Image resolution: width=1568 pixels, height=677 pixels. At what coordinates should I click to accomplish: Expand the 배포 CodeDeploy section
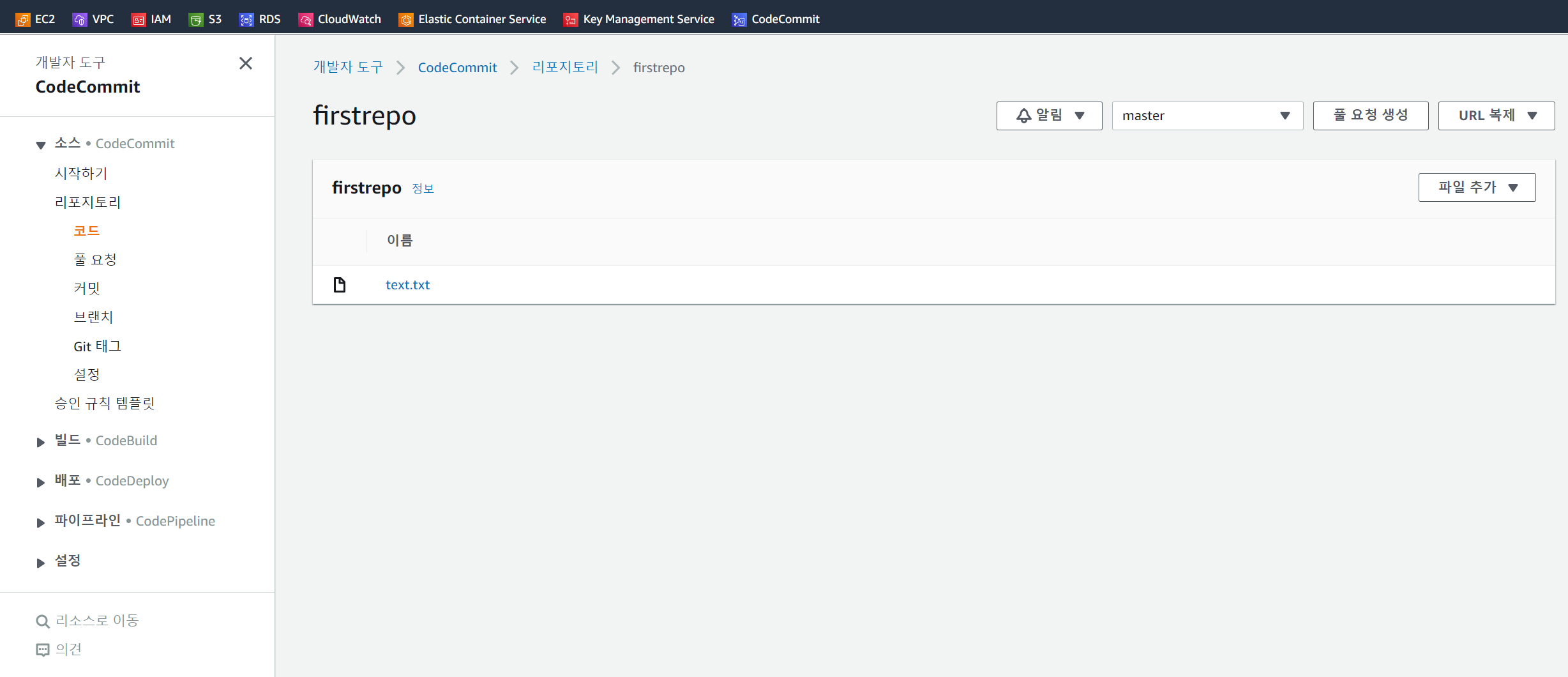[x=41, y=482]
